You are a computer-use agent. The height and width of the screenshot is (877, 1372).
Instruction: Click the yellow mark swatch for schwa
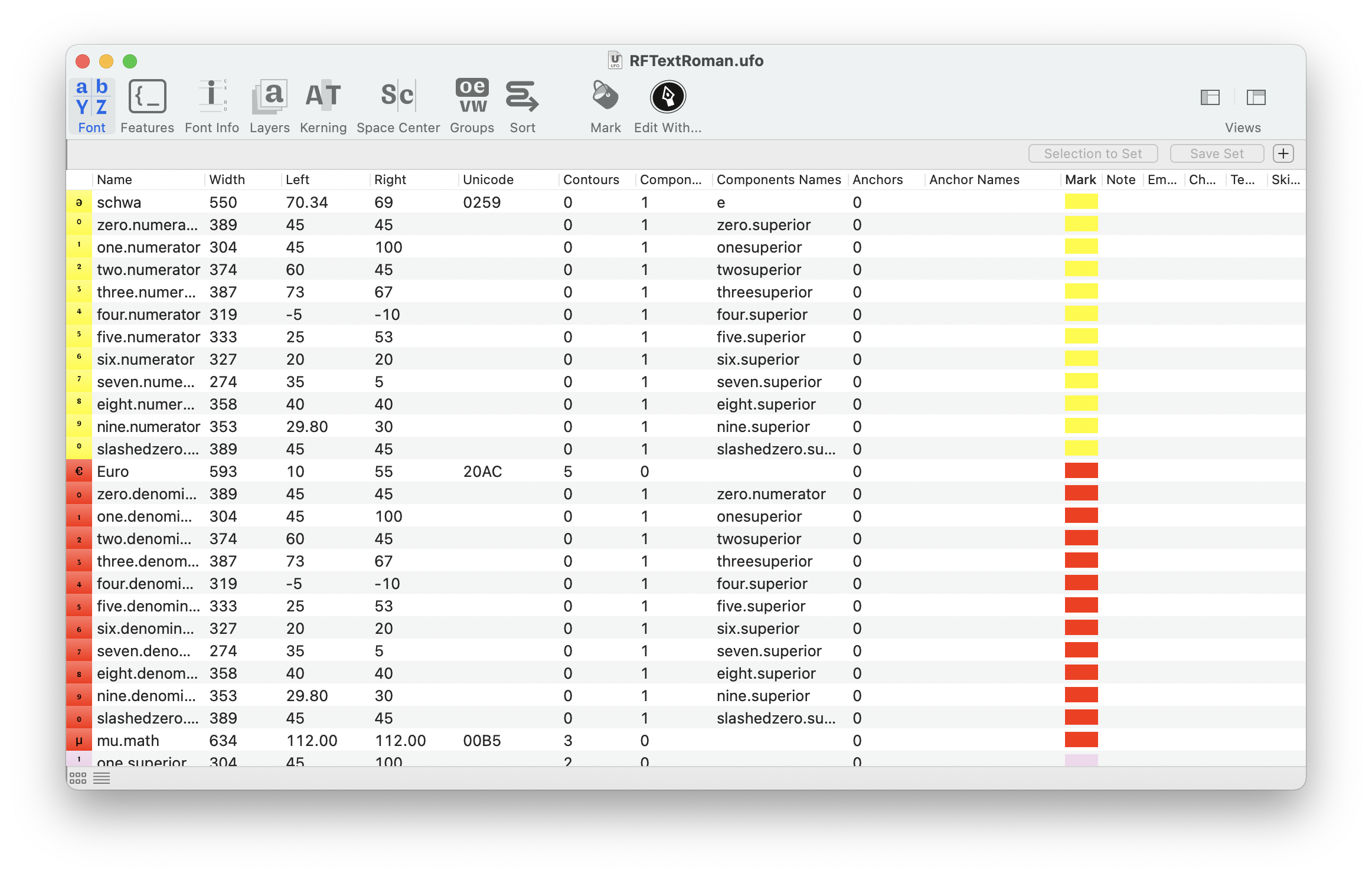point(1081,202)
